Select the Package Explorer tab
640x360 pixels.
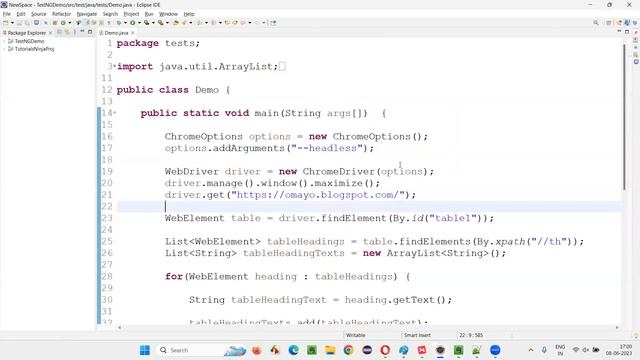coord(27,33)
